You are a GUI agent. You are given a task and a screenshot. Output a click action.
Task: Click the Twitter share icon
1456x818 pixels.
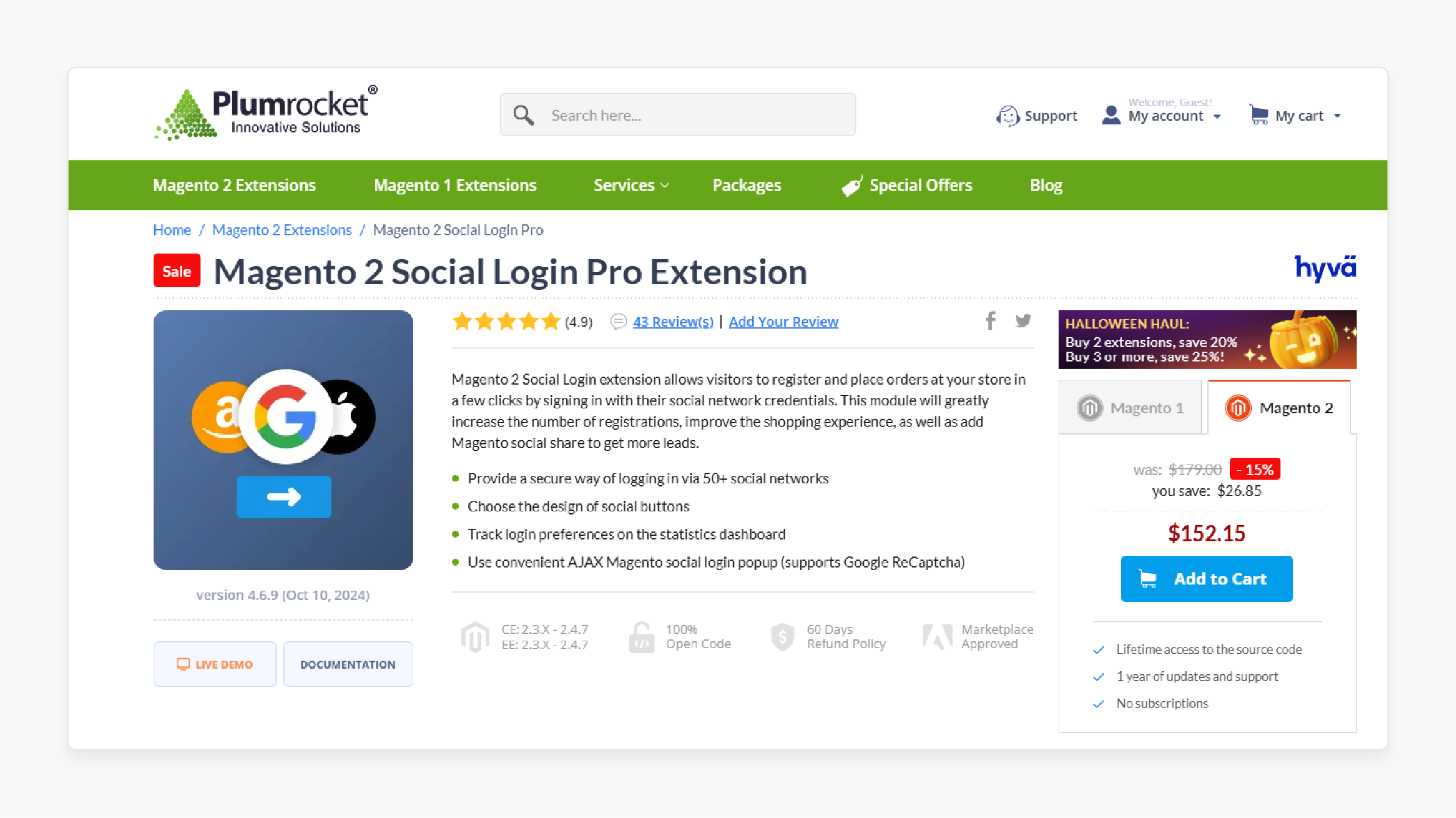pos(1022,321)
